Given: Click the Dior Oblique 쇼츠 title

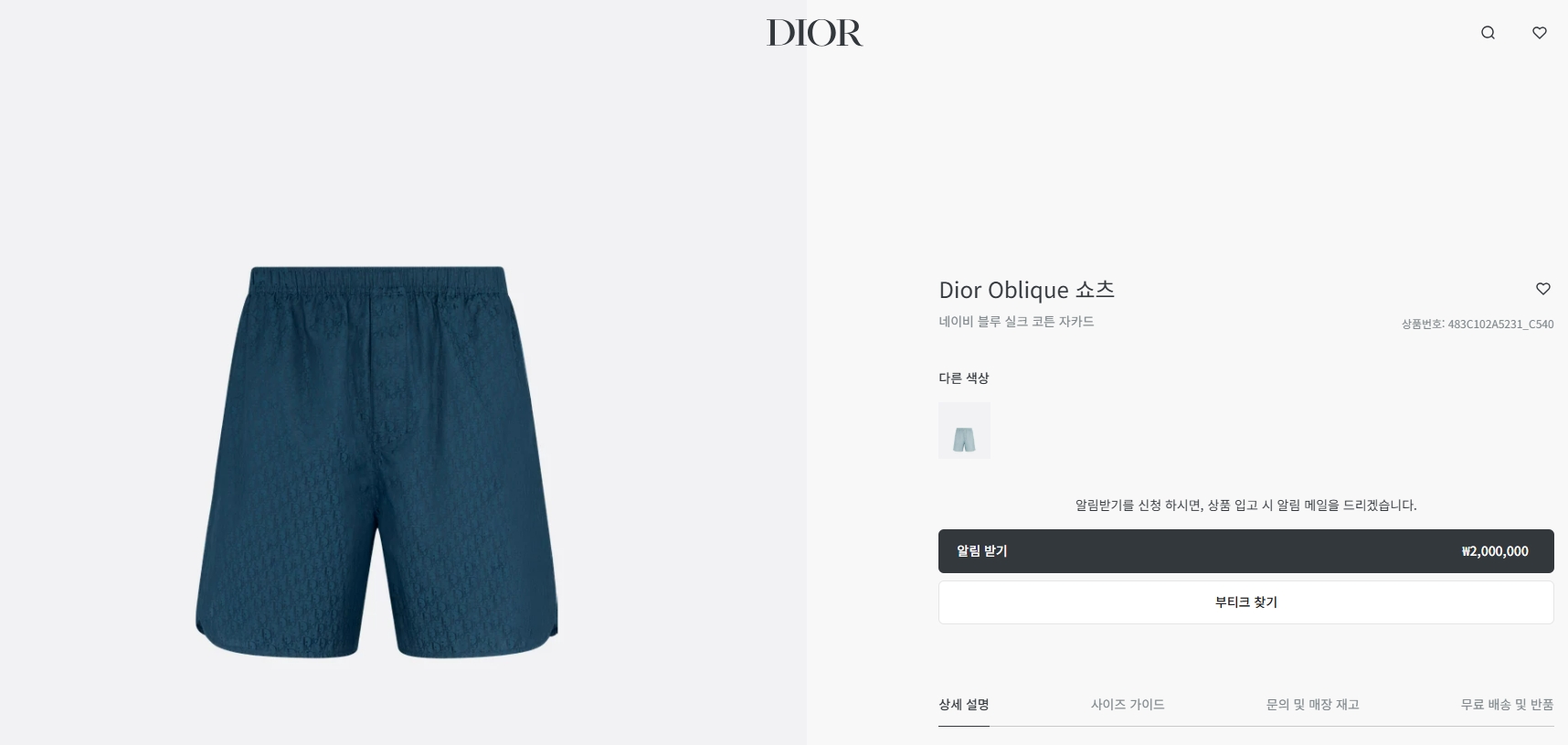Looking at the screenshot, I should [1027, 290].
